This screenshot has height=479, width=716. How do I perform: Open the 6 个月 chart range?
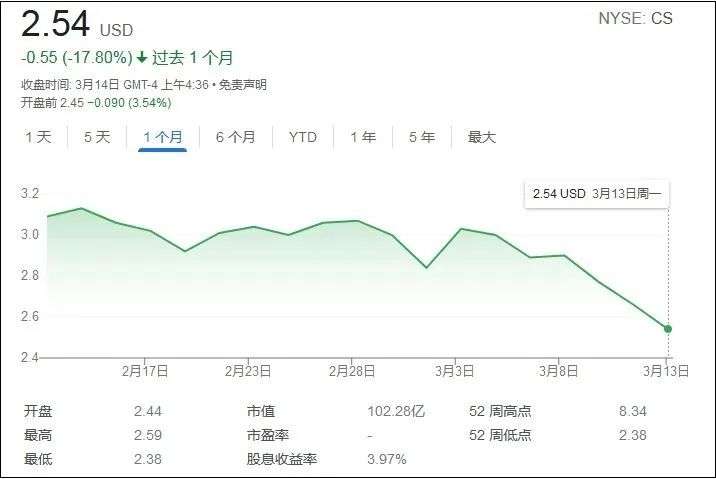click(235, 137)
